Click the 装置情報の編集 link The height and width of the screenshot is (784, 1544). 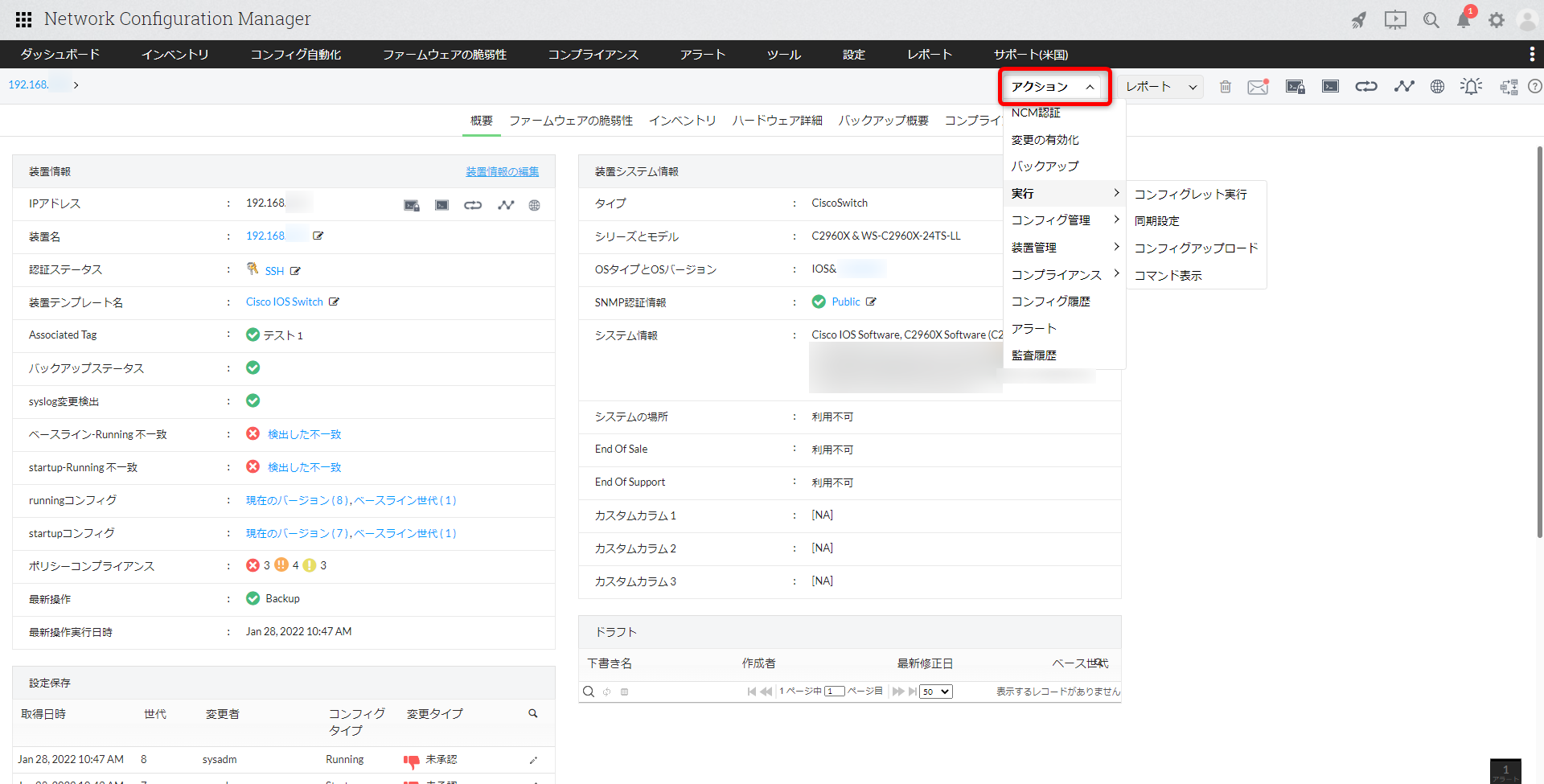pyautogui.click(x=502, y=172)
